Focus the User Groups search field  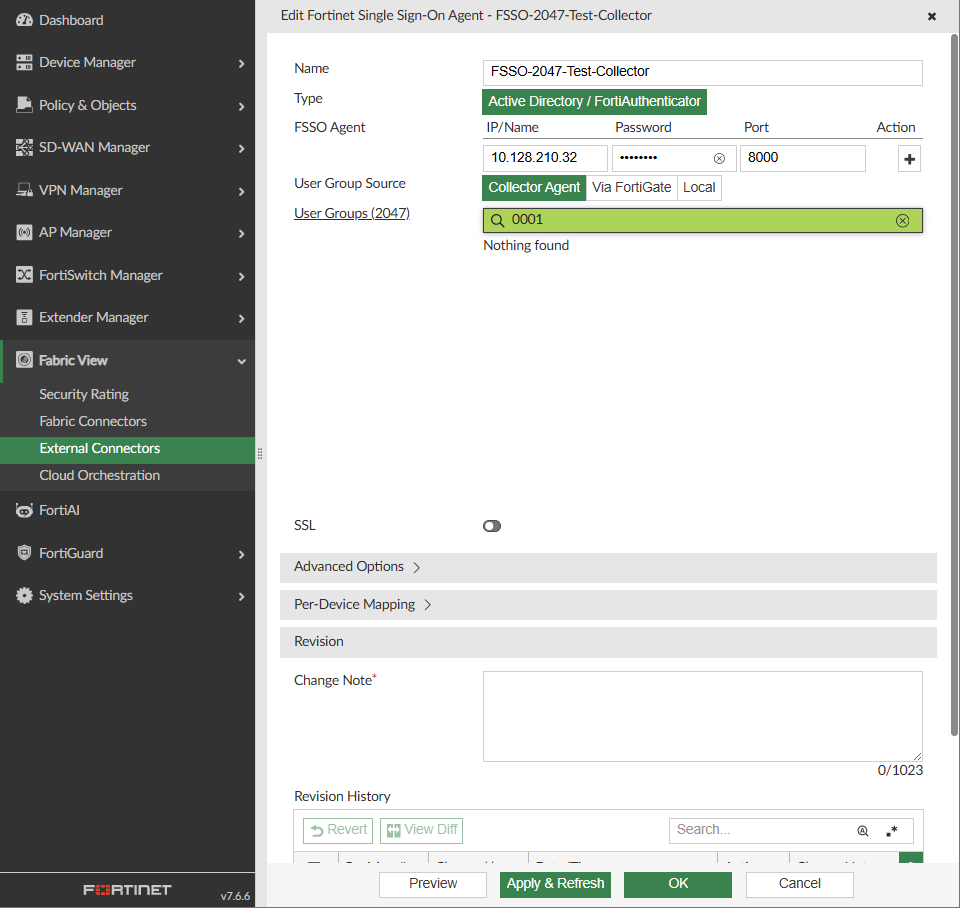click(702, 220)
